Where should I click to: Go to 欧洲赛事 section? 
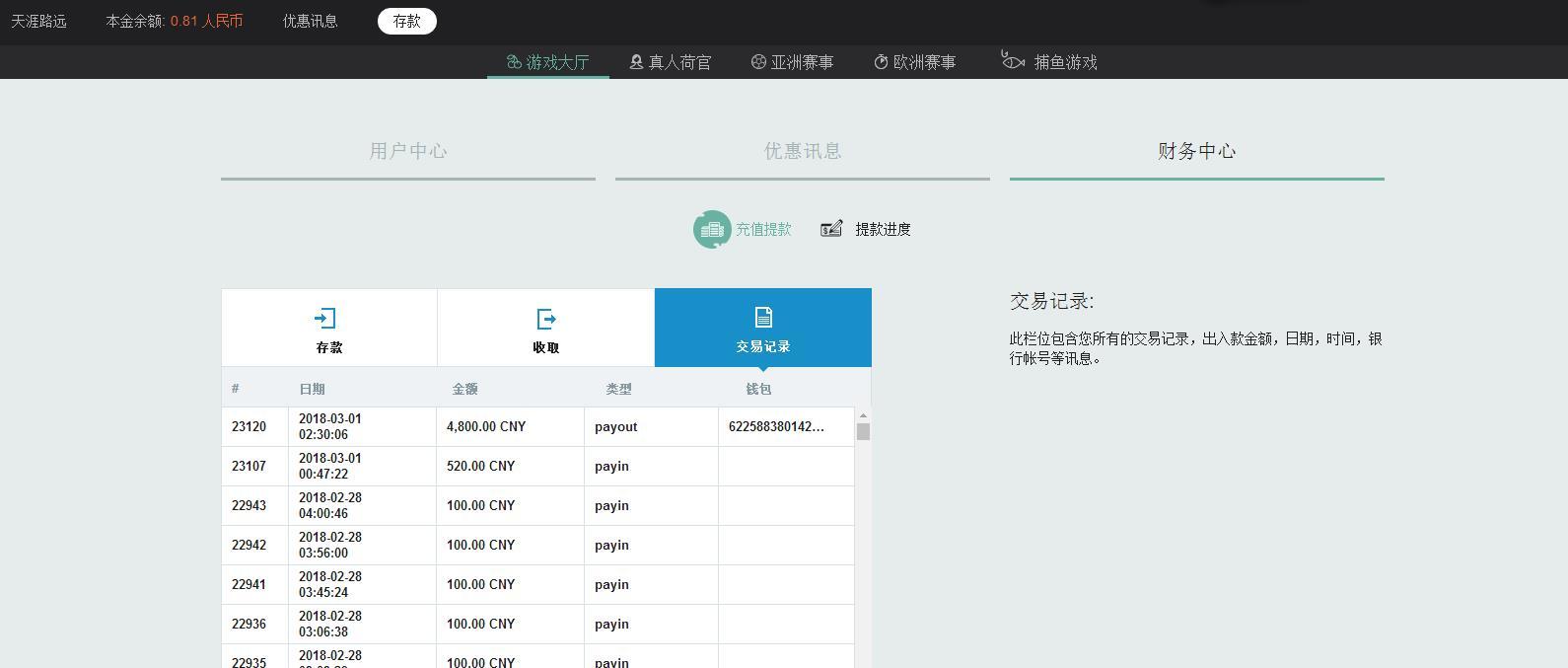coord(915,62)
